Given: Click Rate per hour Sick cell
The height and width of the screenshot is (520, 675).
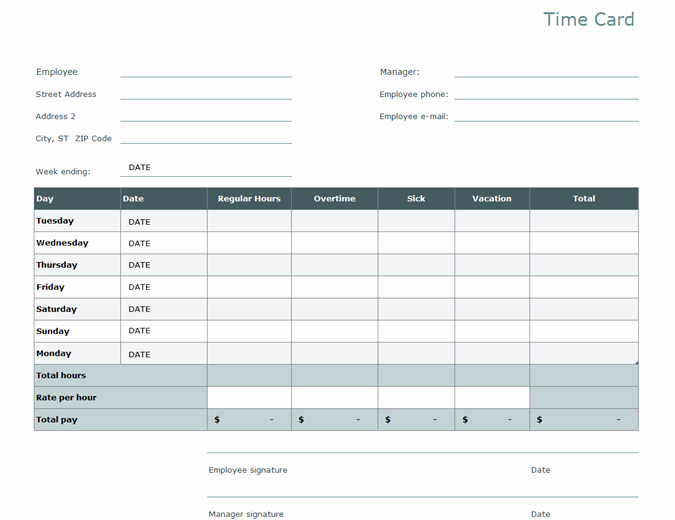Looking at the screenshot, I should tap(416, 397).
